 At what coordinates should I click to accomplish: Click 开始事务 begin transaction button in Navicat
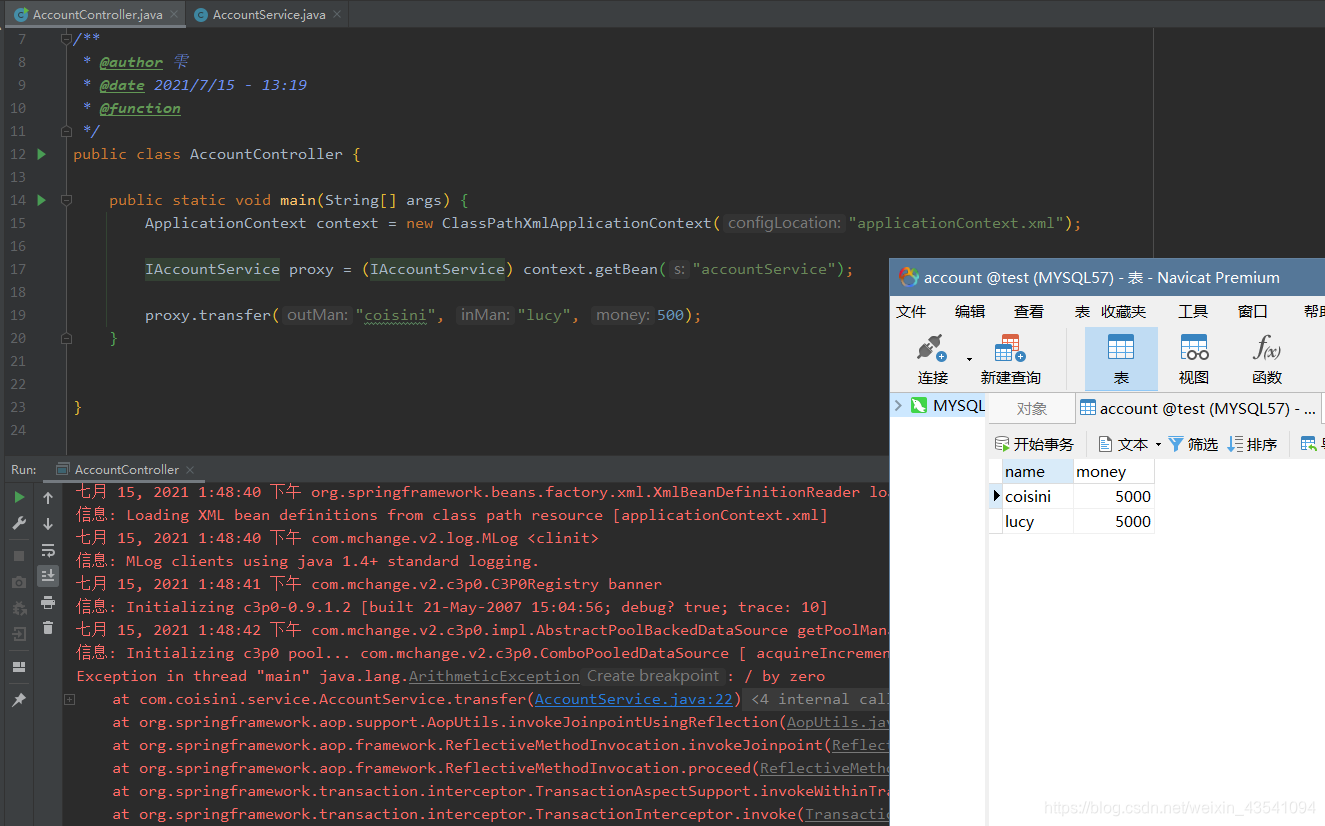[x=1034, y=444]
